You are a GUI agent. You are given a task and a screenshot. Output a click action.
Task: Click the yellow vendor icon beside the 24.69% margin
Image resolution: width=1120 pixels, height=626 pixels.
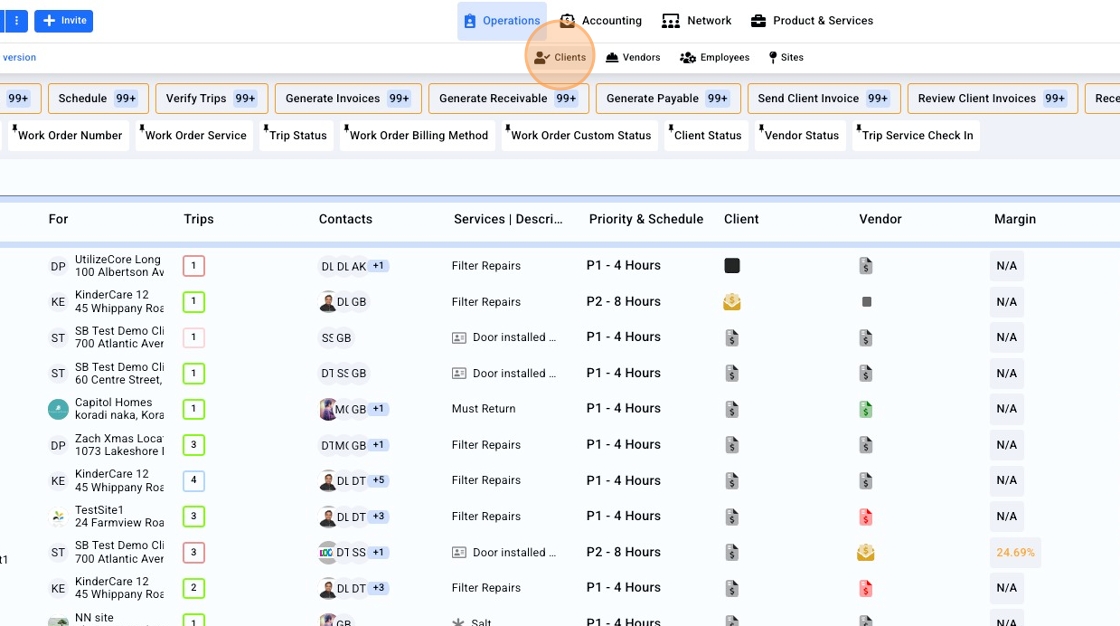866,552
